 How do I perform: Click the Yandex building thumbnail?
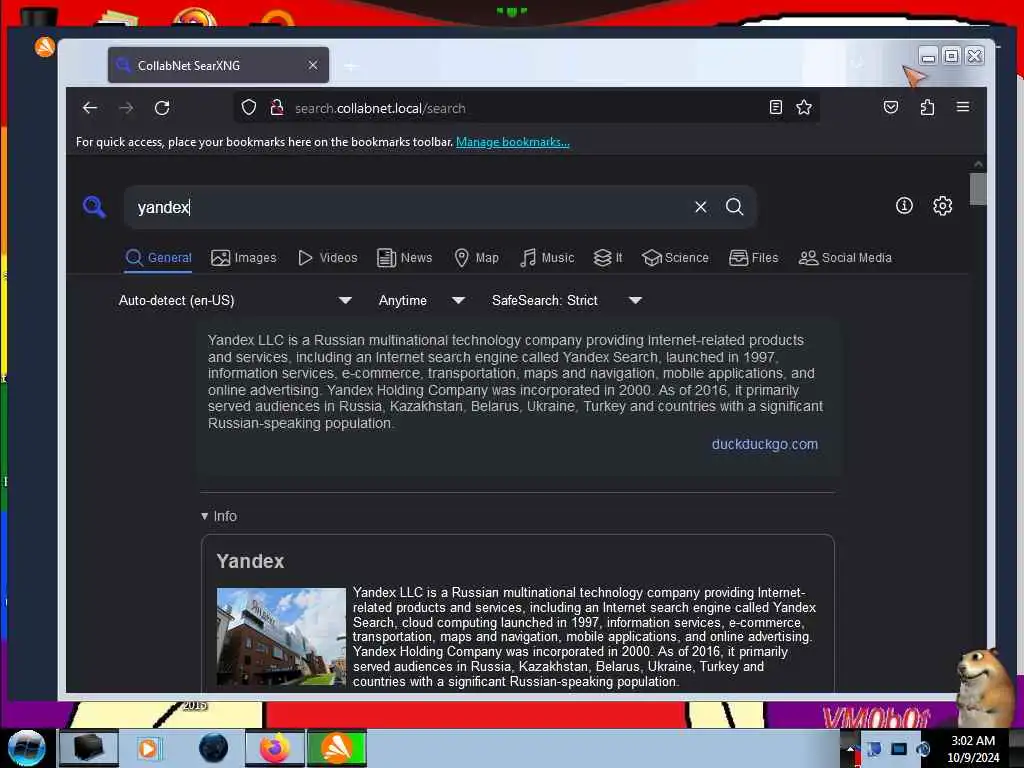281,637
